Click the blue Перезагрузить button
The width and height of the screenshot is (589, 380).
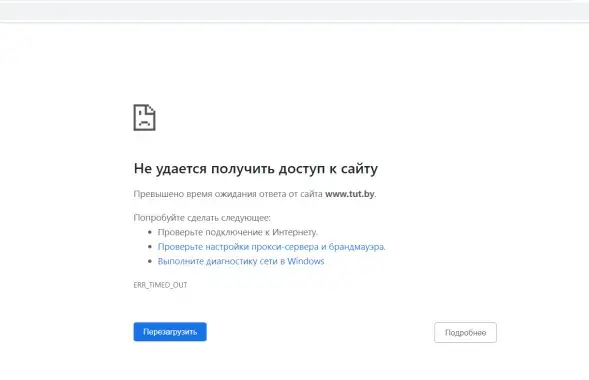pyautogui.click(x=170, y=332)
